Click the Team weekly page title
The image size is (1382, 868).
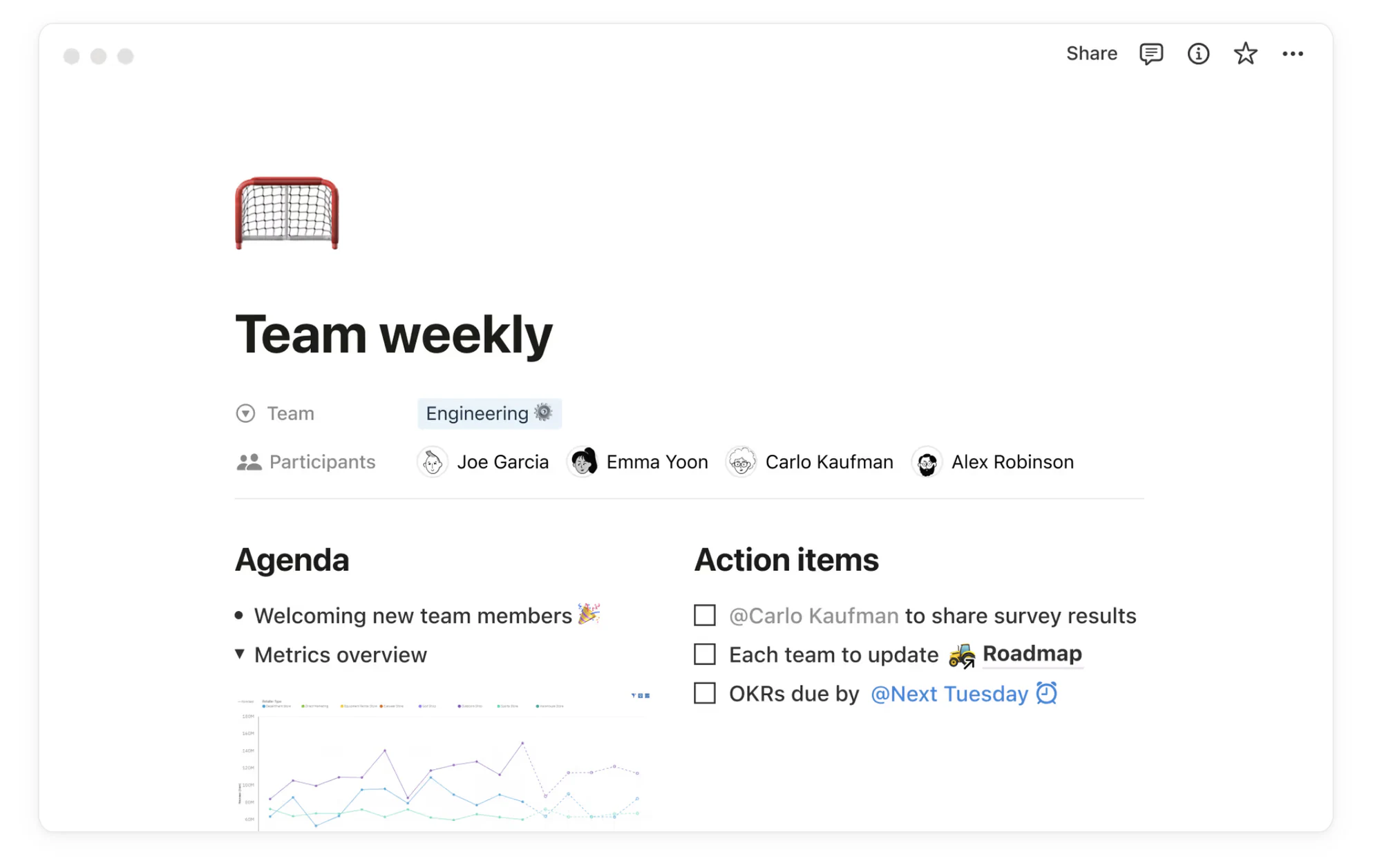point(394,334)
